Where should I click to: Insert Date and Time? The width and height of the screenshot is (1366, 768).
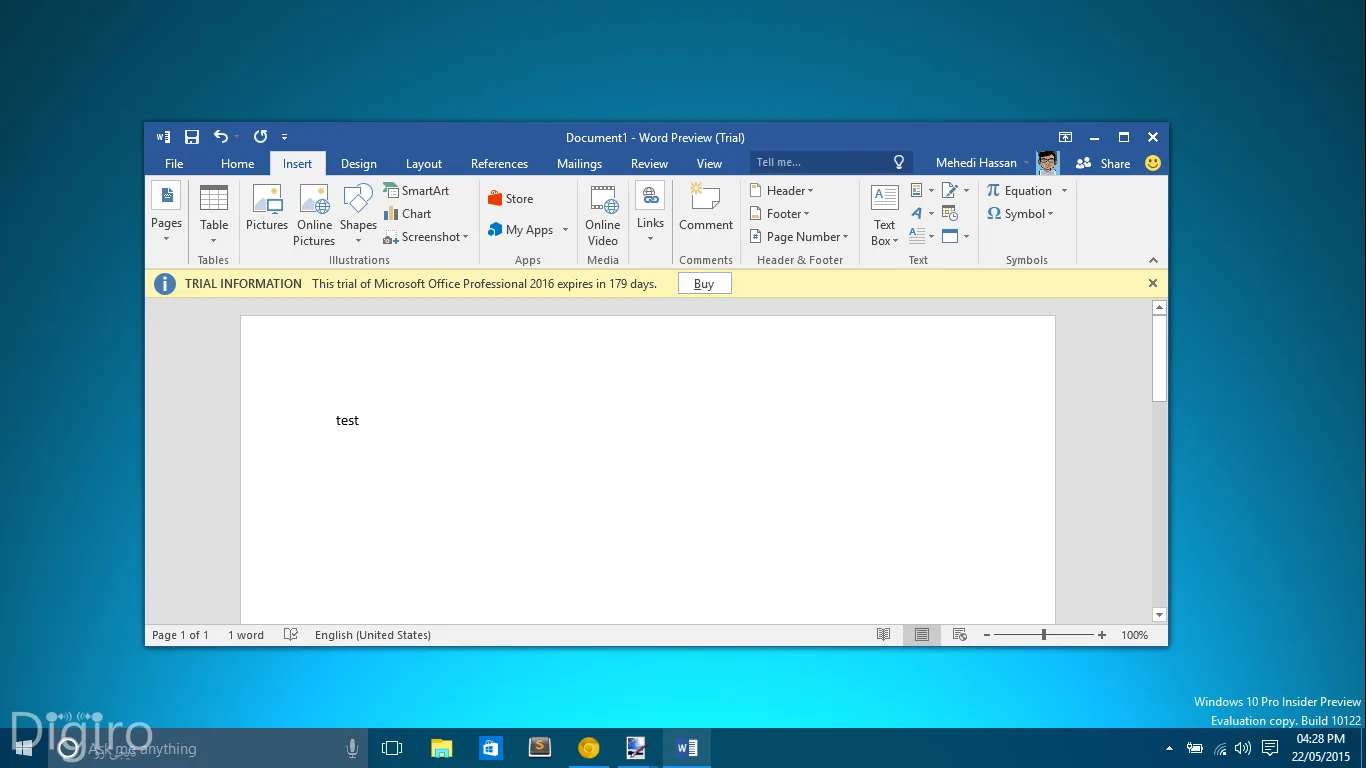coord(950,213)
